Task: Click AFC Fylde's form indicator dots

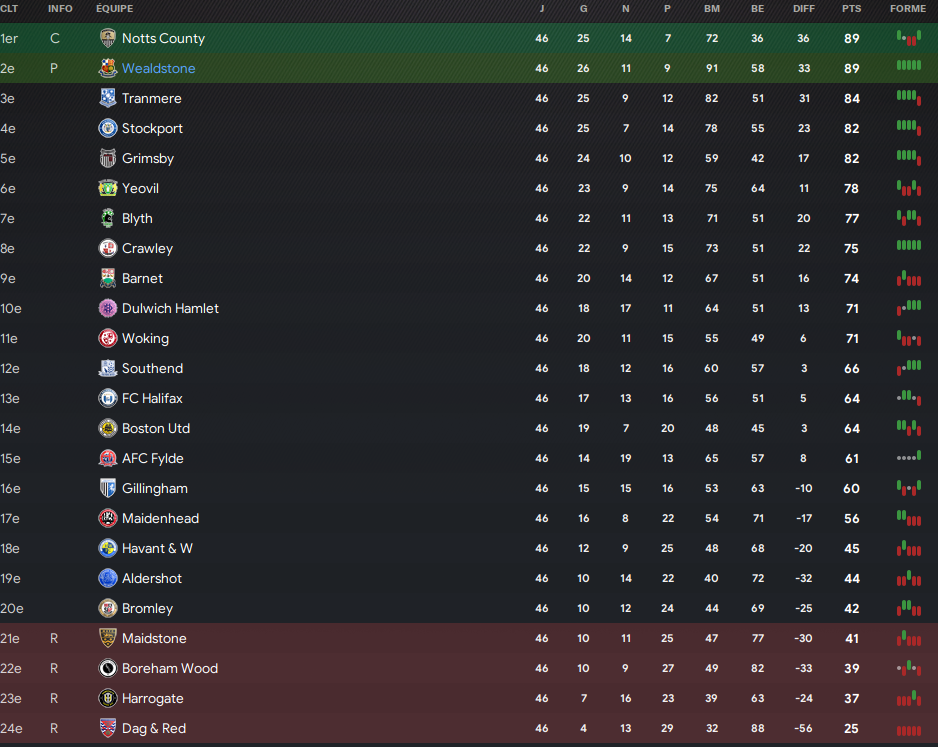Action: click(908, 457)
